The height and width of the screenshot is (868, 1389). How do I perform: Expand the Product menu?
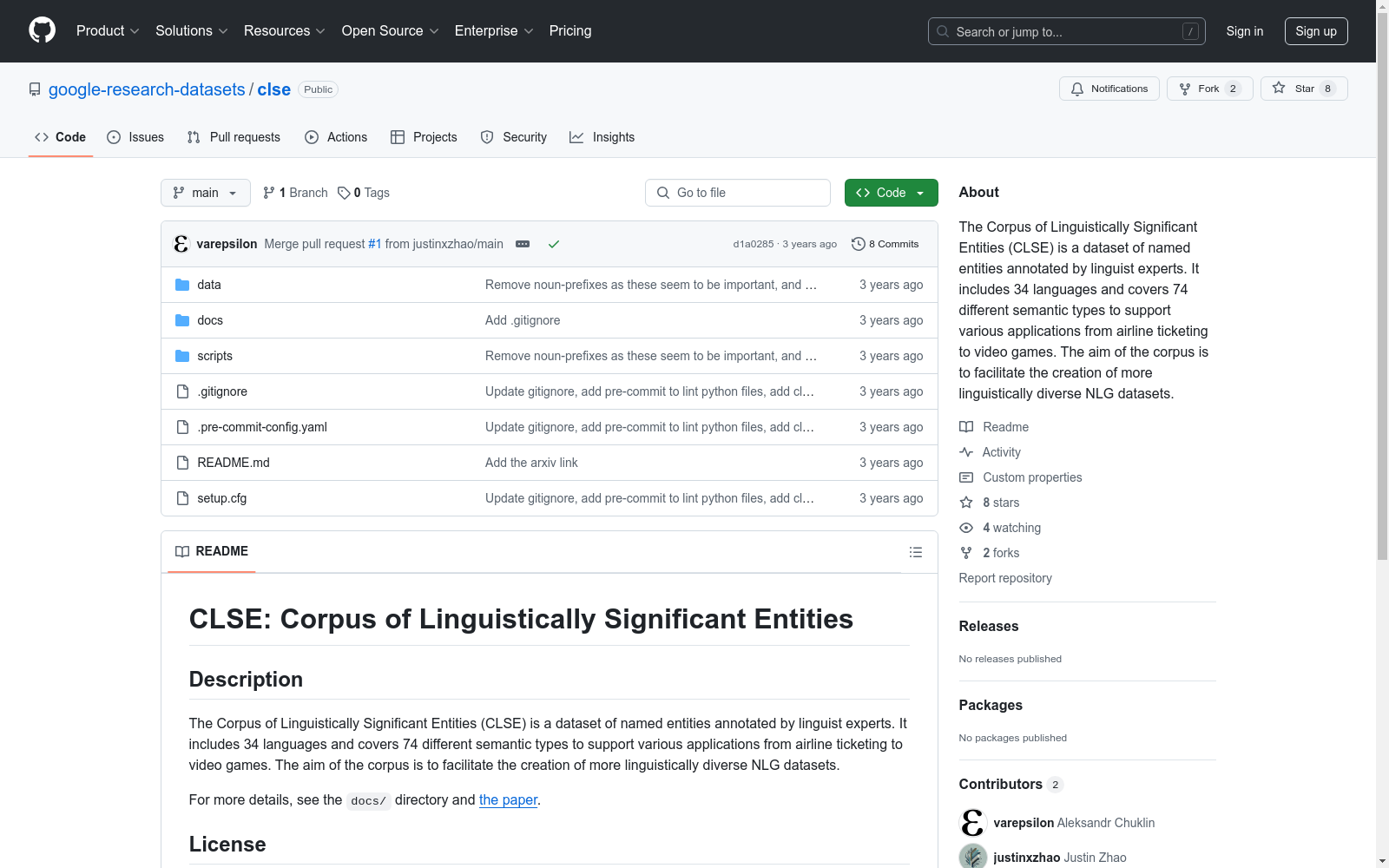pos(108,30)
